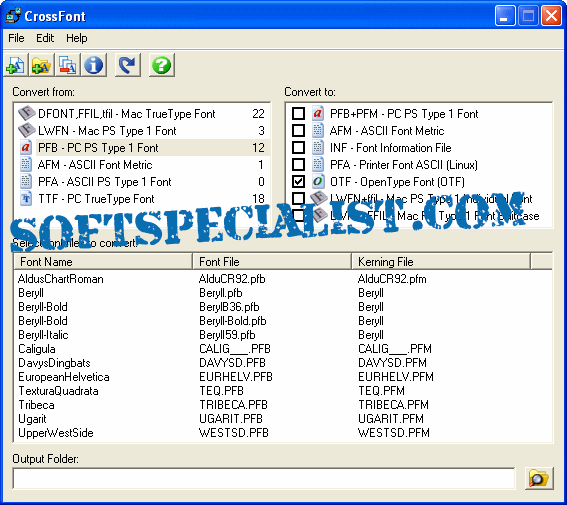The height and width of the screenshot is (505, 567).
Task: Click the Kerning File column header
Action: pyautogui.click(x=441, y=261)
